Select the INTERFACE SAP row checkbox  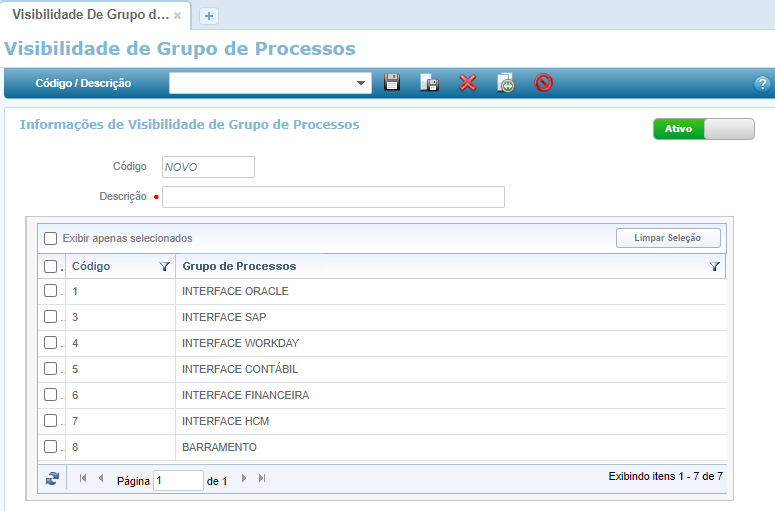50,317
